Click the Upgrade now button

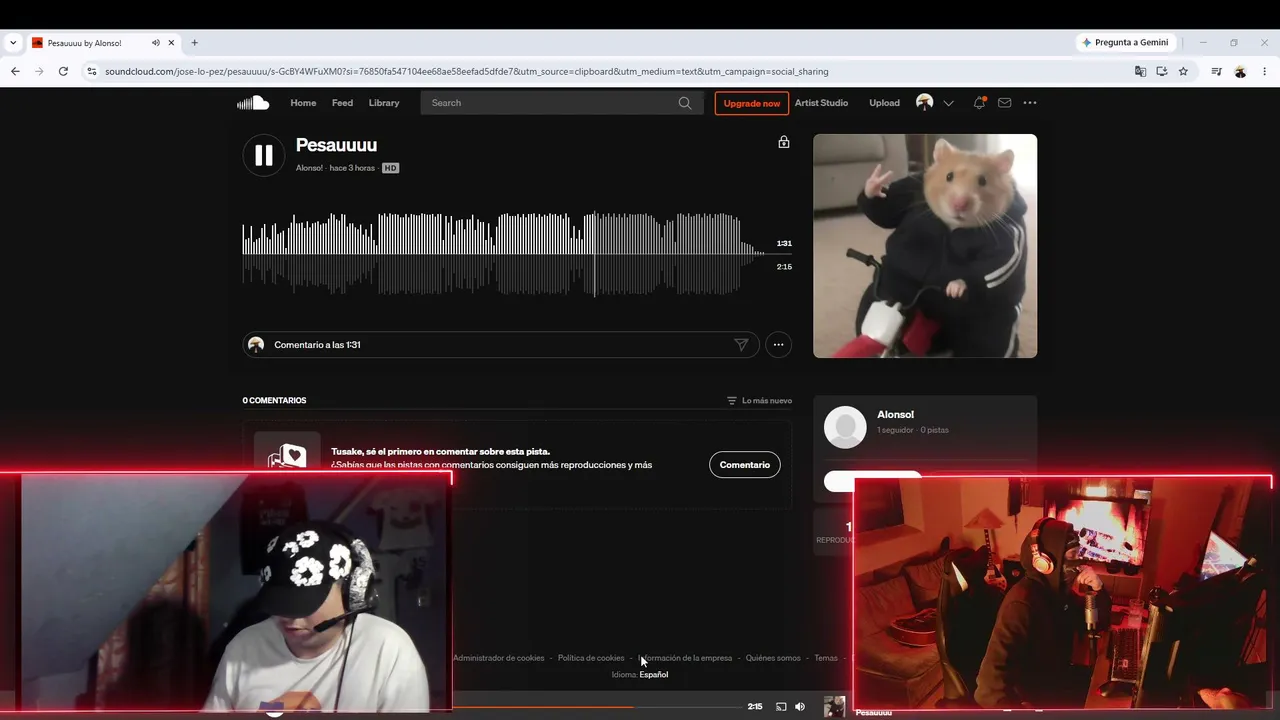pyautogui.click(x=751, y=103)
